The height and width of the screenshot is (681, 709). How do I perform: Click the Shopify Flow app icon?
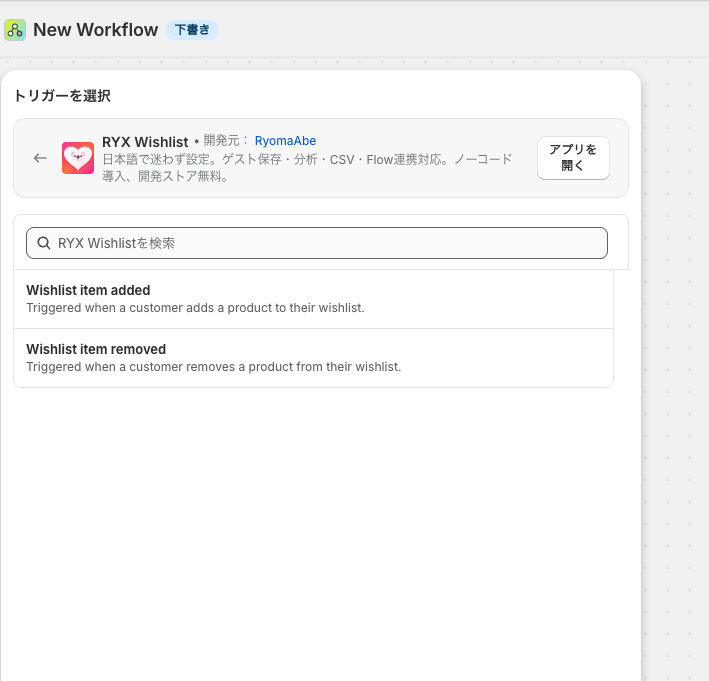click(15, 30)
